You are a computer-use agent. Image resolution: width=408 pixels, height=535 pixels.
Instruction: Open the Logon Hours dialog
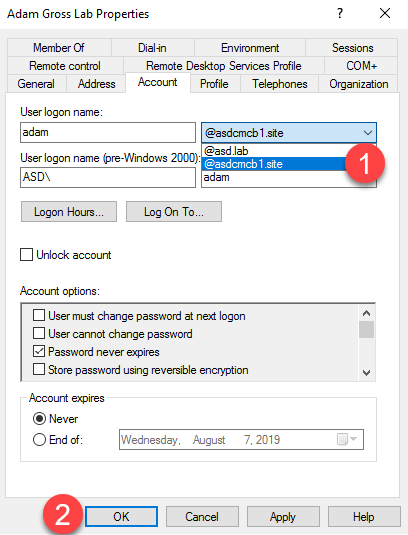(69, 212)
